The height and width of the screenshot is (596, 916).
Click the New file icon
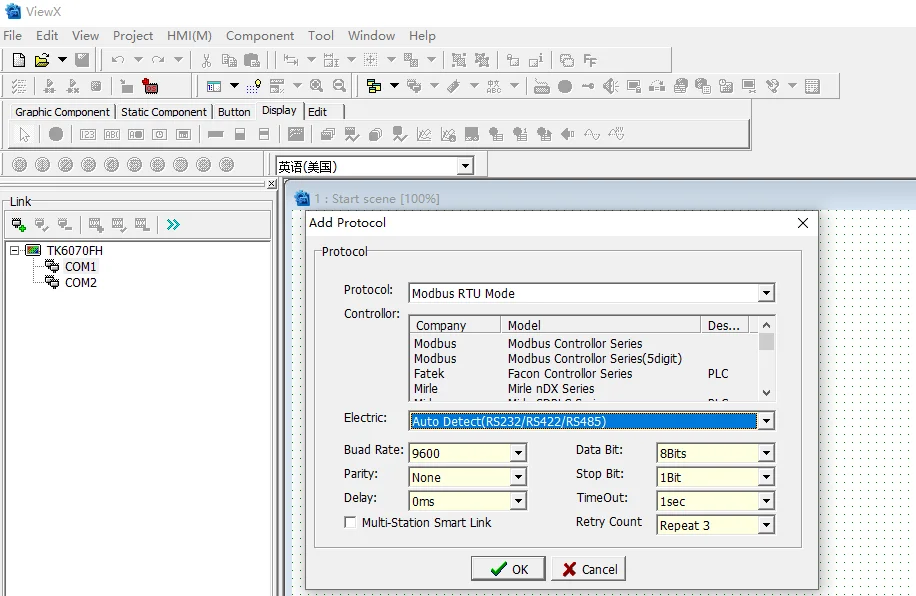(x=18, y=60)
